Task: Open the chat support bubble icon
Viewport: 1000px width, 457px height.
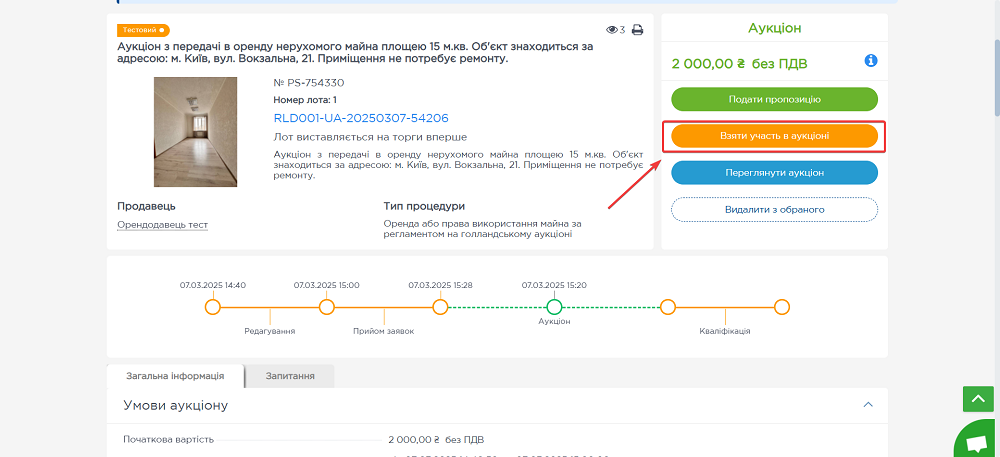Action: pos(975,441)
